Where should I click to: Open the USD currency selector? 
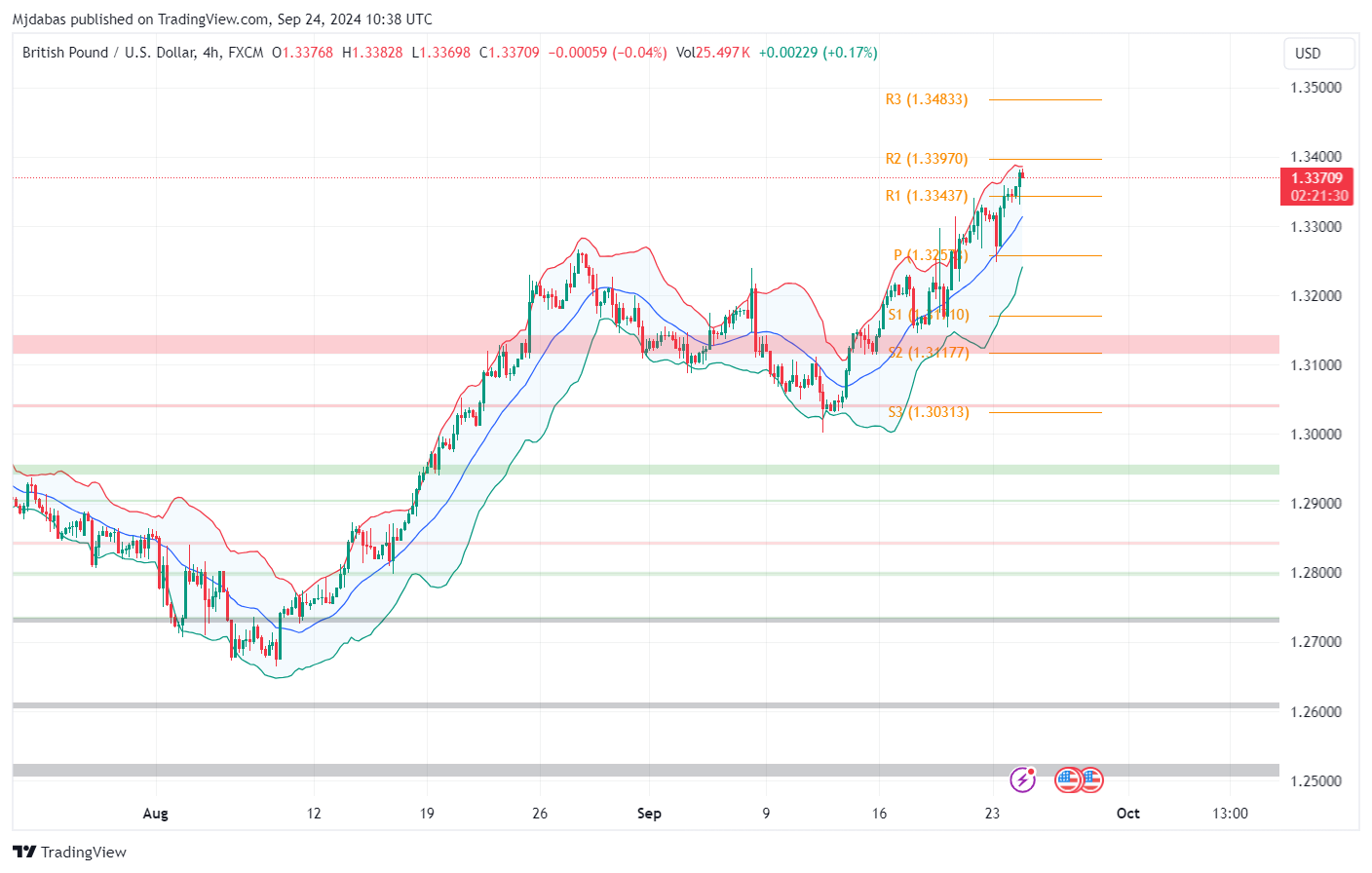pyautogui.click(x=1318, y=54)
